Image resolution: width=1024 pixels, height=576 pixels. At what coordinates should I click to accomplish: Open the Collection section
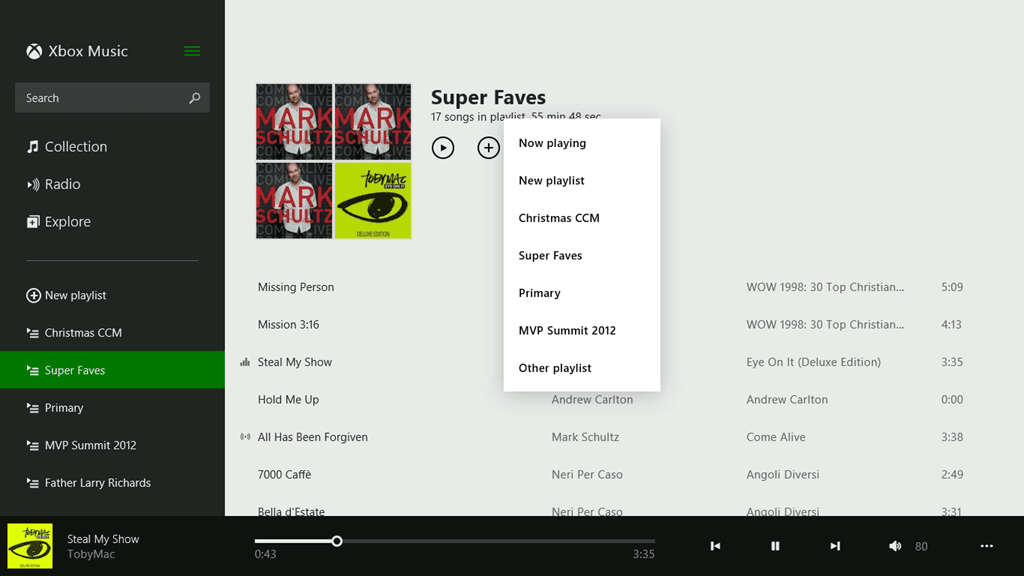click(x=75, y=147)
